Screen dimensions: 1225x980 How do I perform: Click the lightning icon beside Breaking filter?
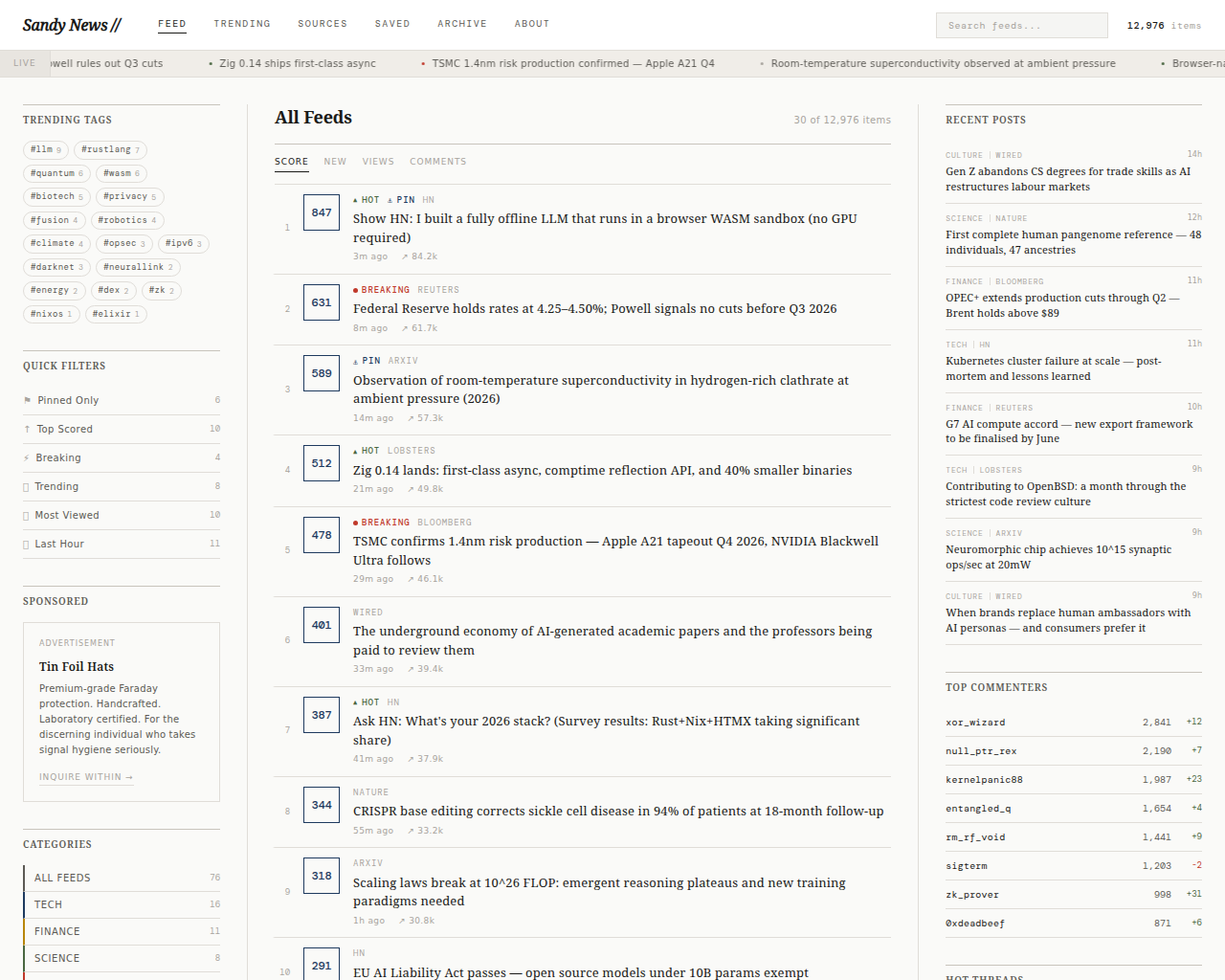click(27, 457)
